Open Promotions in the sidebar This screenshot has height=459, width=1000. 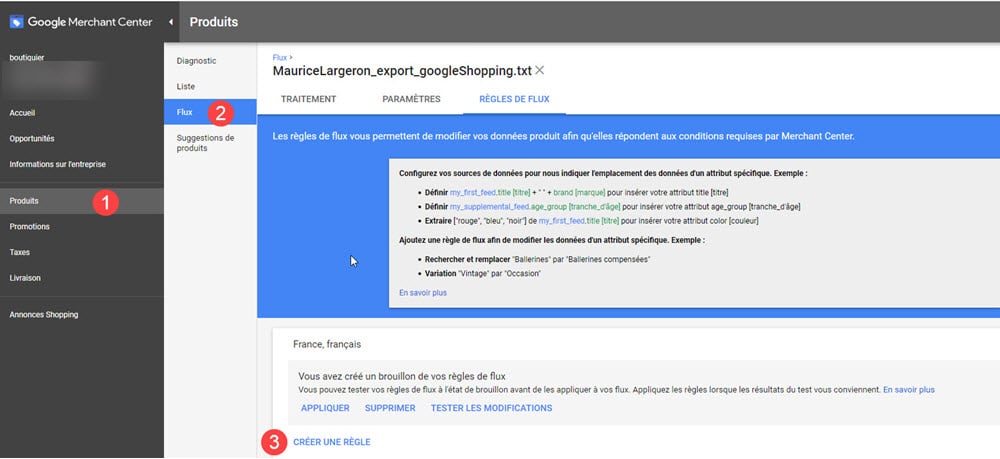[29, 227]
